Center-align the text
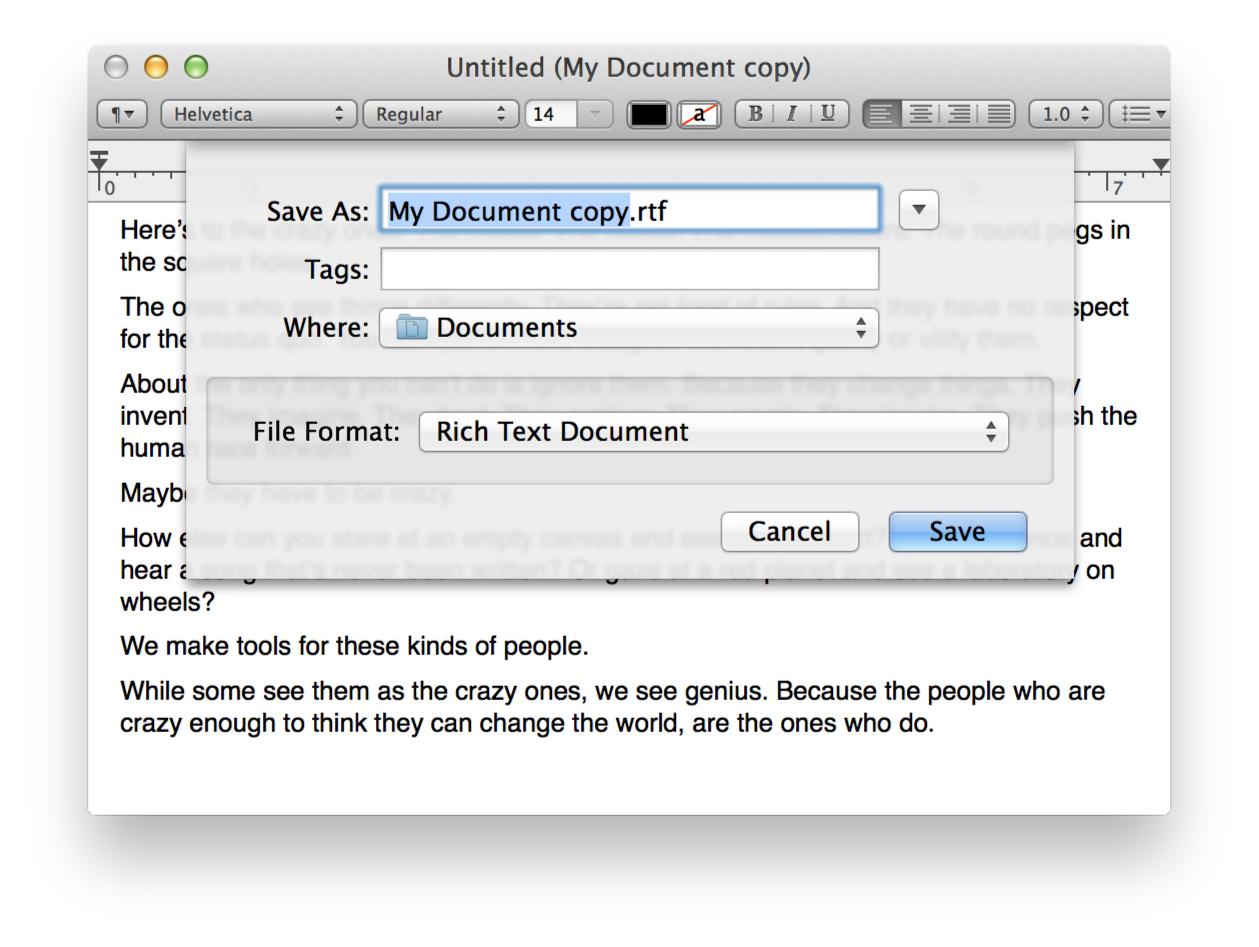The height and width of the screenshot is (947, 1259). [920, 114]
